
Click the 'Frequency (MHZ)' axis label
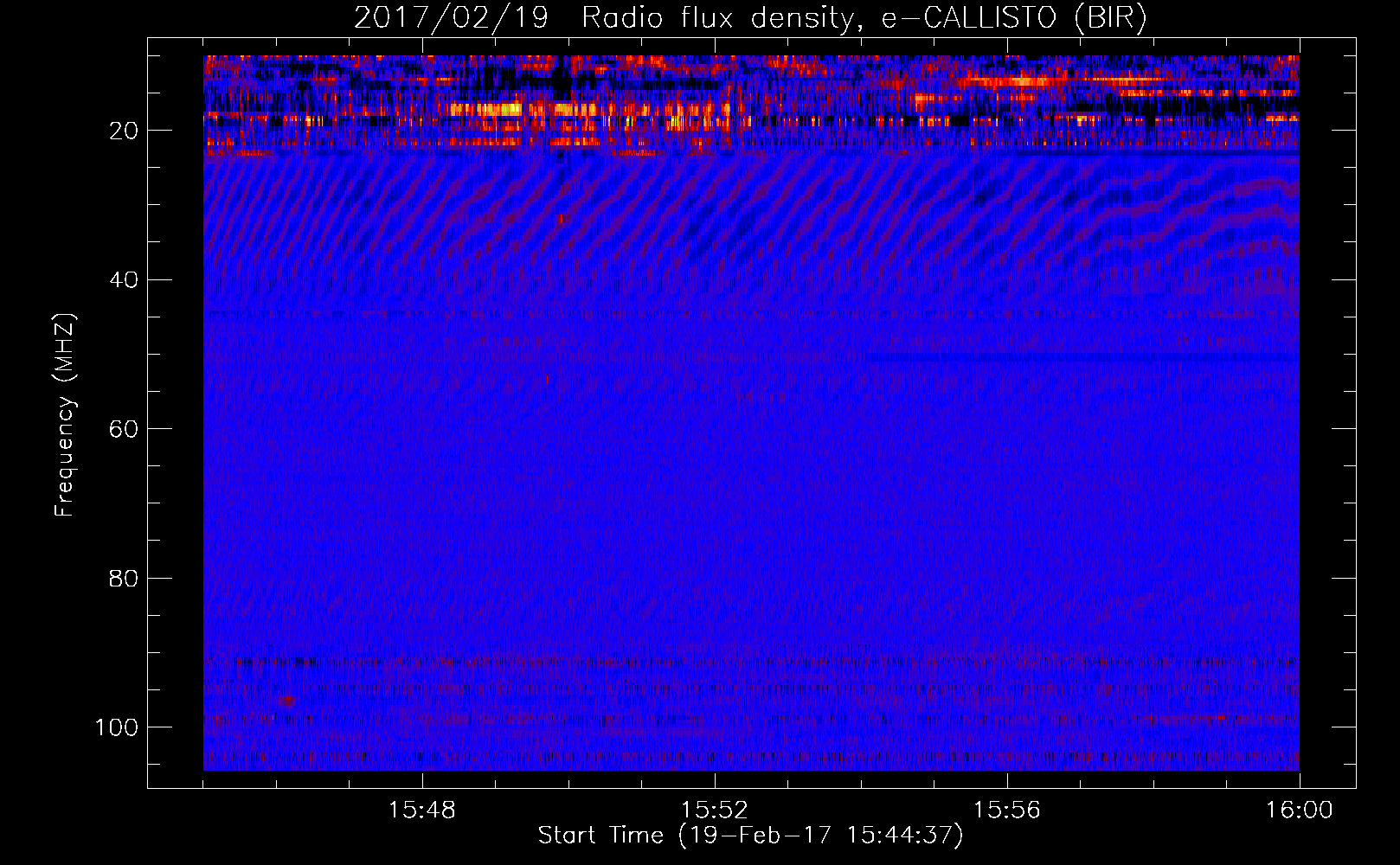pyautogui.click(x=65, y=415)
